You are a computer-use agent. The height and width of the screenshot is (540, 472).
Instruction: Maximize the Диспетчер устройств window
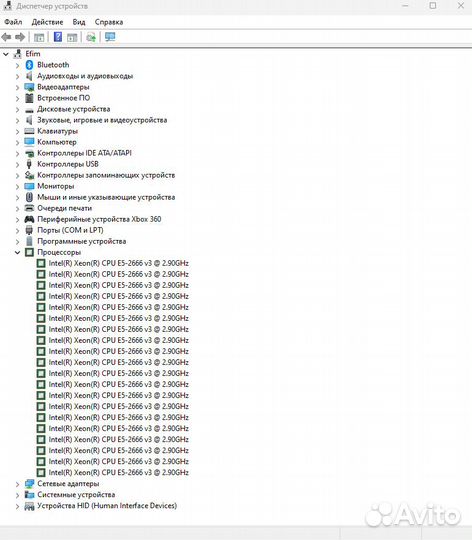pos(433,6)
